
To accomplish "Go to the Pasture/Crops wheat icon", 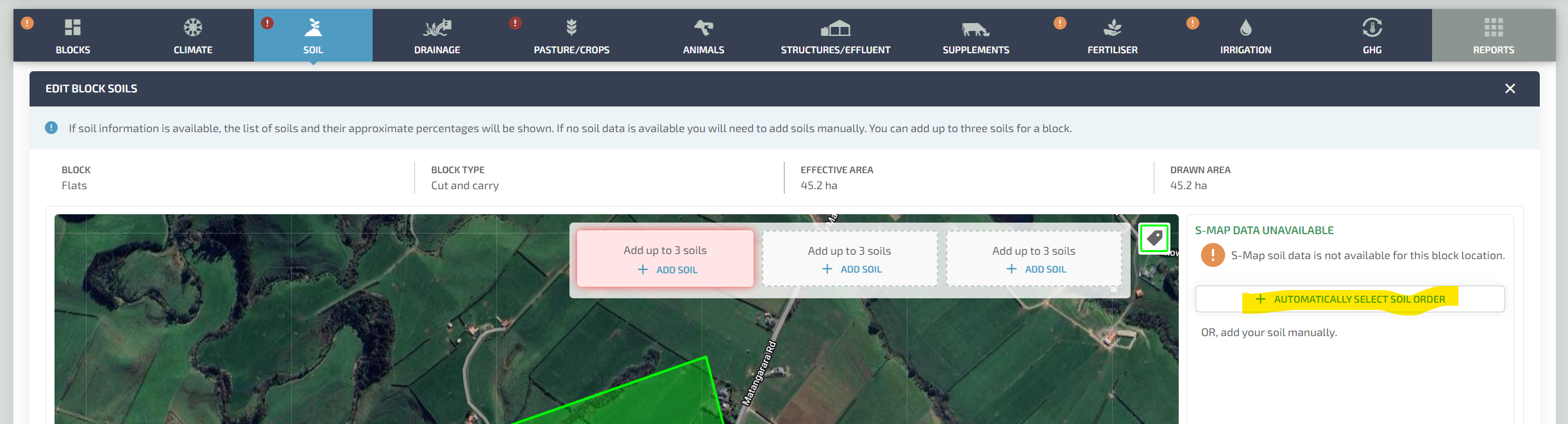I will [x=571, y=28].
